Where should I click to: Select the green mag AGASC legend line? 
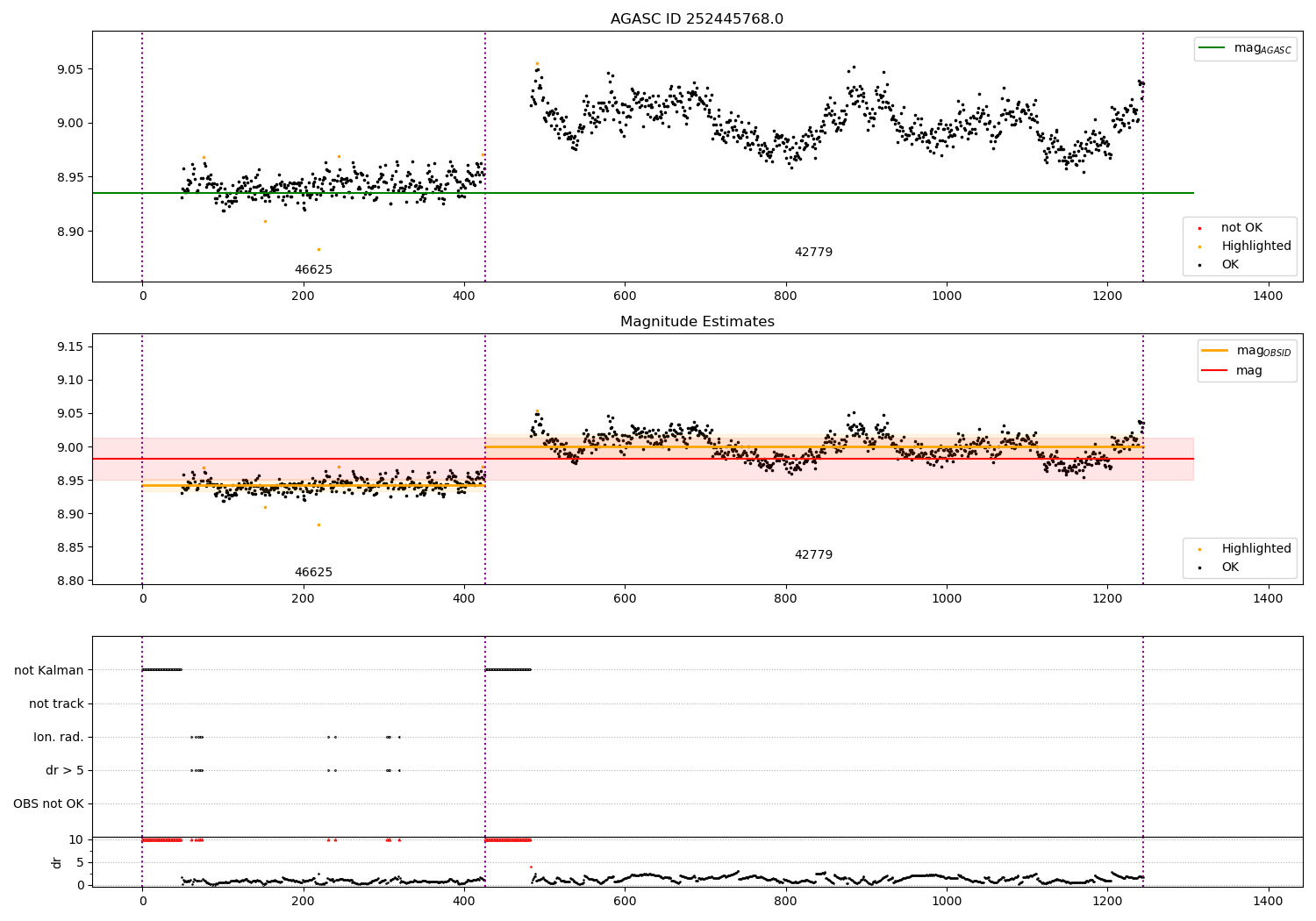(1212, 48)
